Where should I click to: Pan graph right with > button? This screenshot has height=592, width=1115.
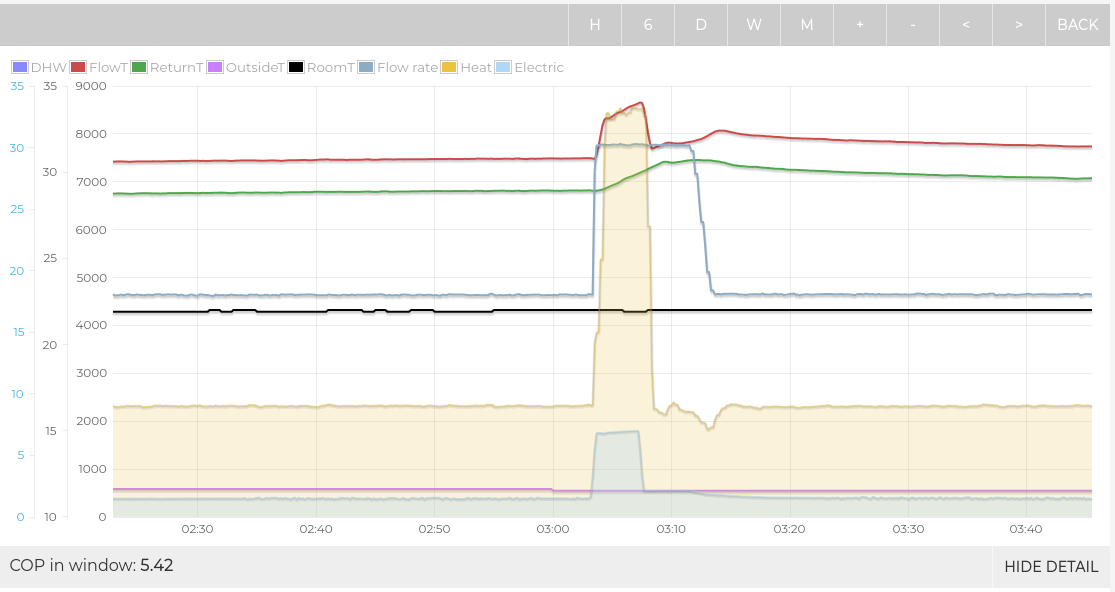pyautogui.click(x=1018, y=25)
